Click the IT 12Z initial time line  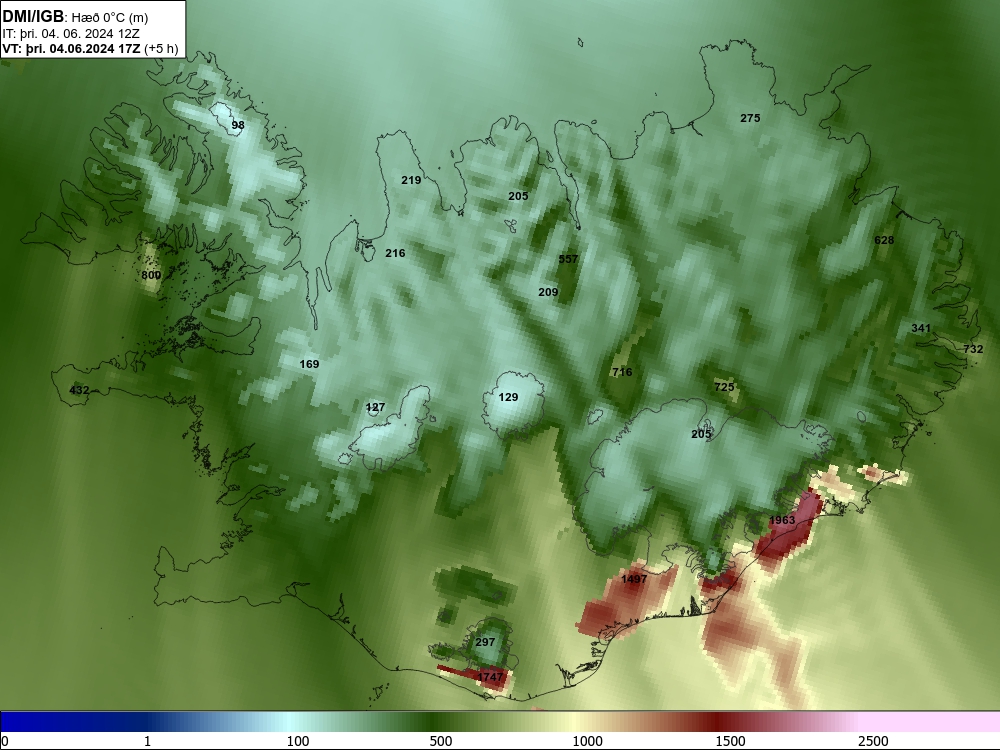coord(71,33)
